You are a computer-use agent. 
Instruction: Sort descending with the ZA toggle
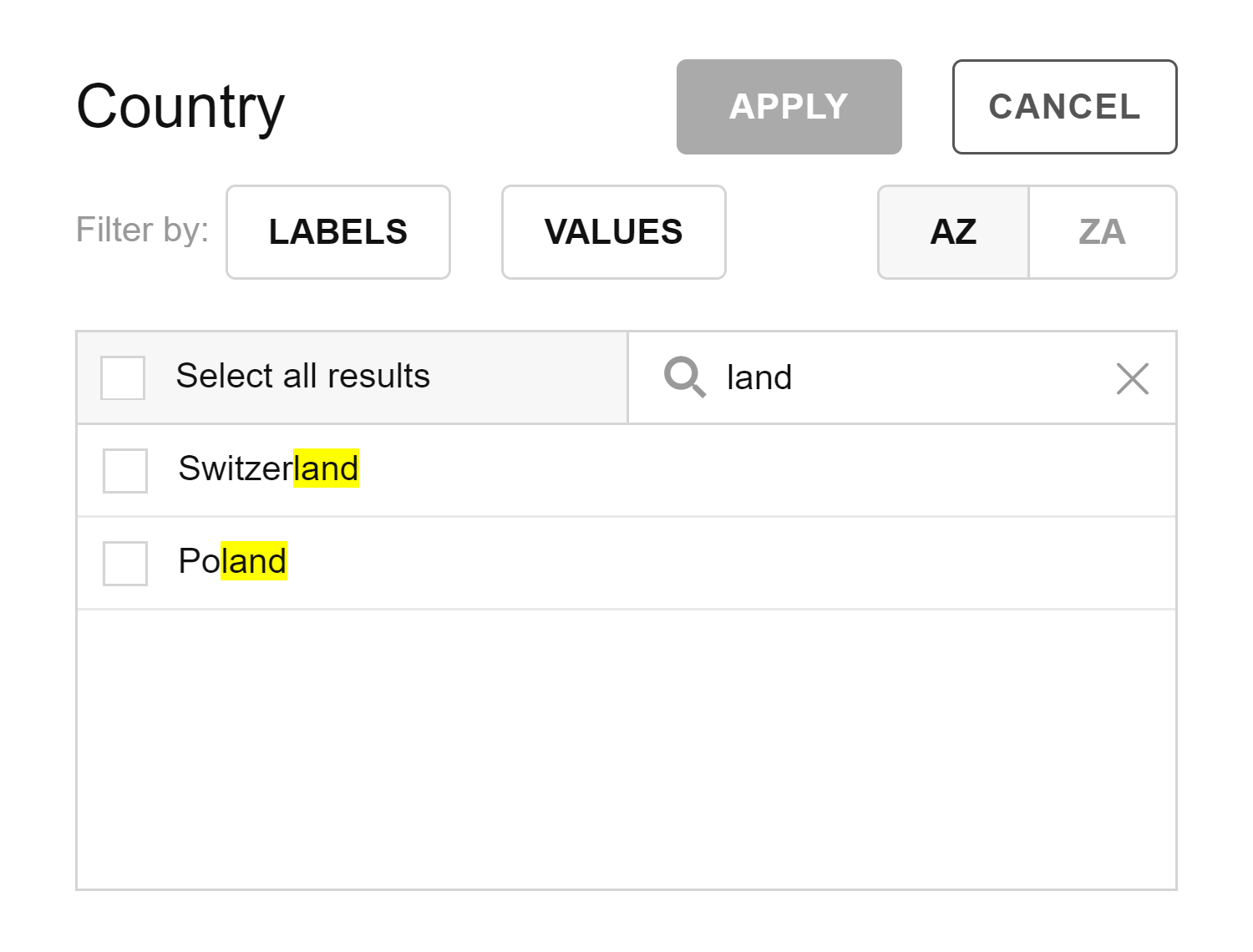[1102, 232]
